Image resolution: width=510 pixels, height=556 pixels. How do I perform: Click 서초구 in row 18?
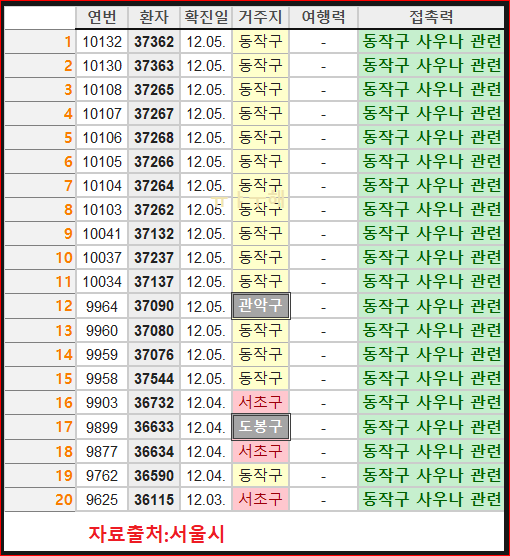(260, 452)
